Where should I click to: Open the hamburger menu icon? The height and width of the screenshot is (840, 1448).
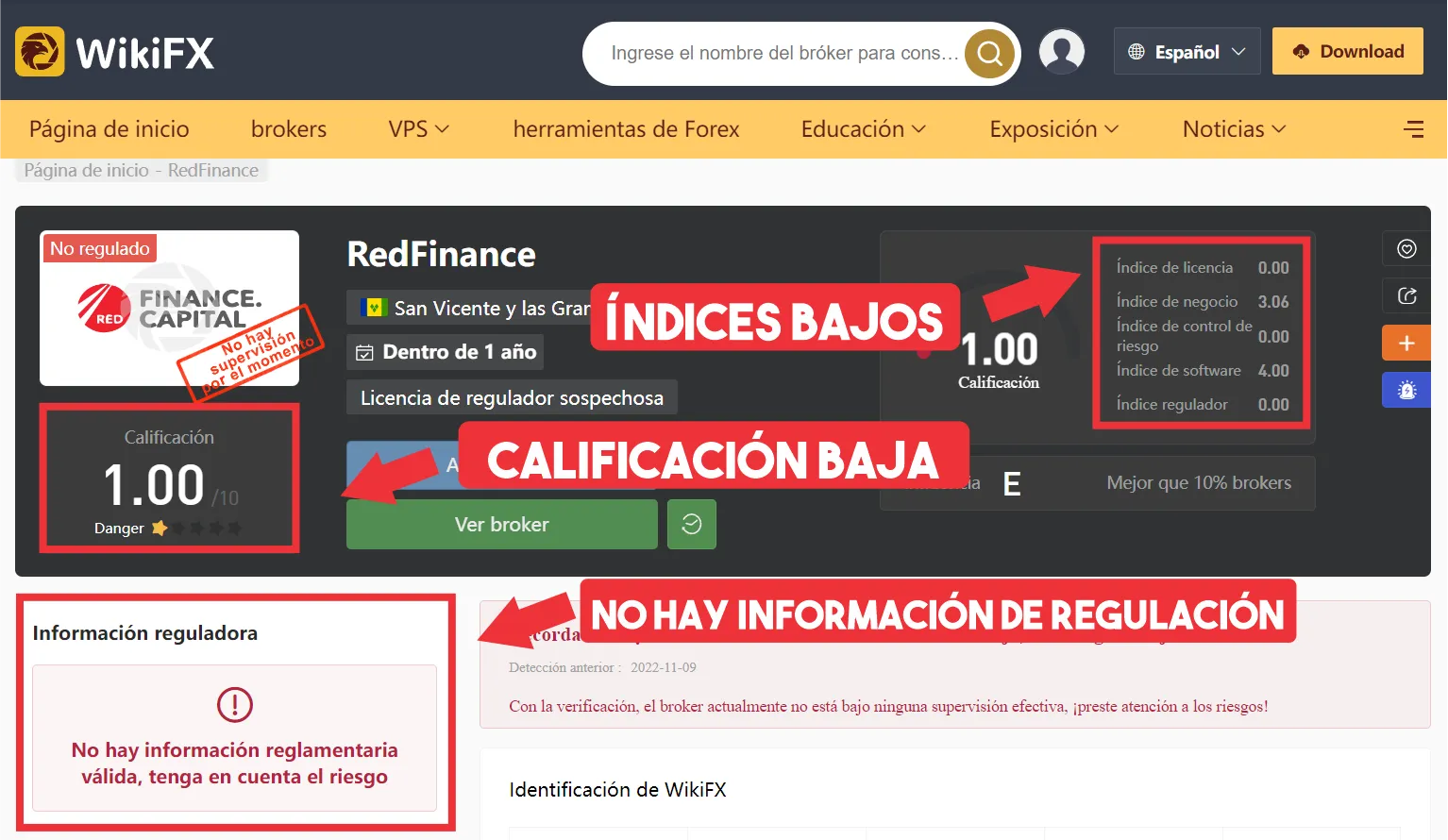pyautogui.click(x=1413, y=129)
